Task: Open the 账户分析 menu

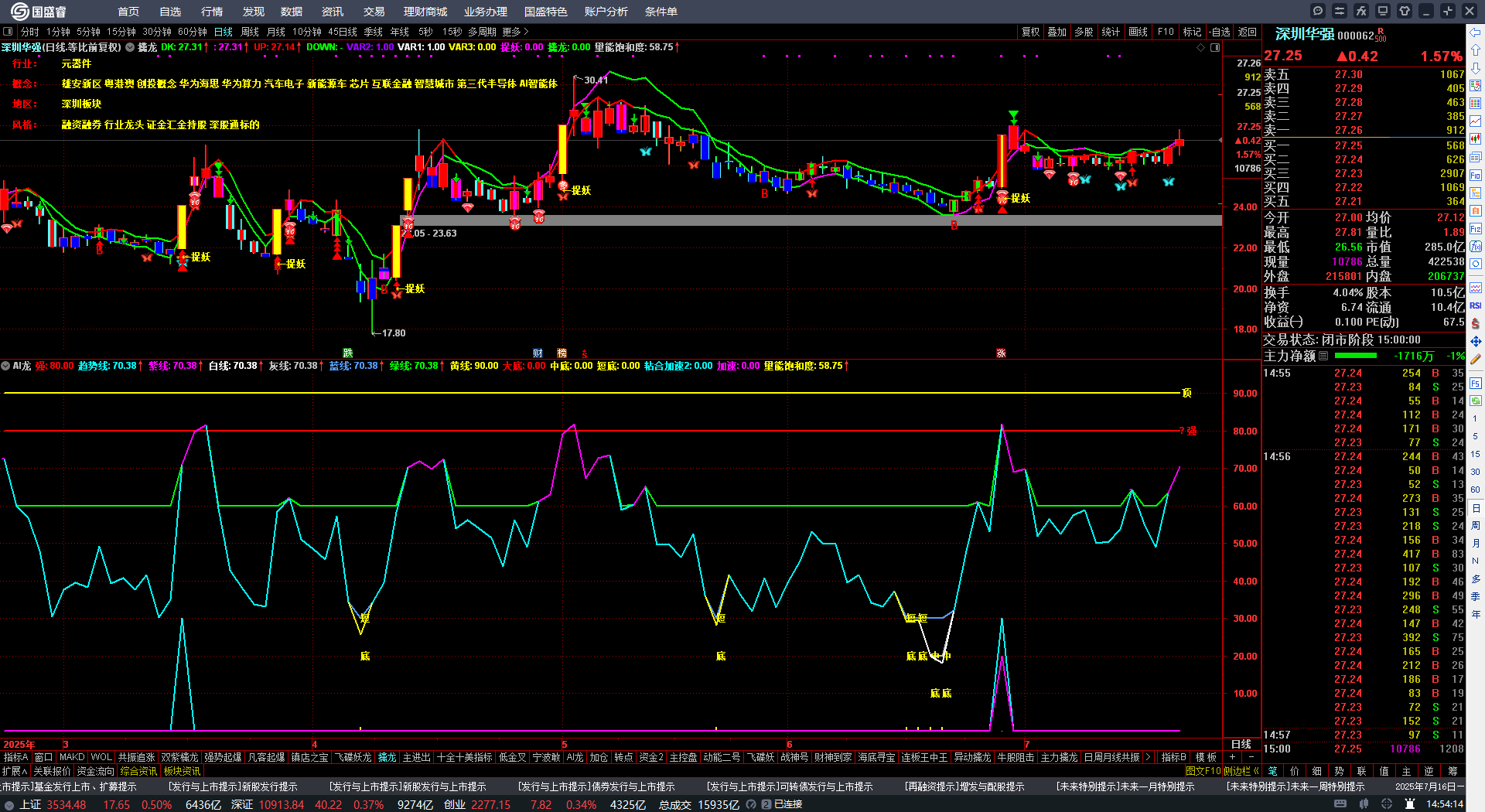Action: click(x=606, y=12)
